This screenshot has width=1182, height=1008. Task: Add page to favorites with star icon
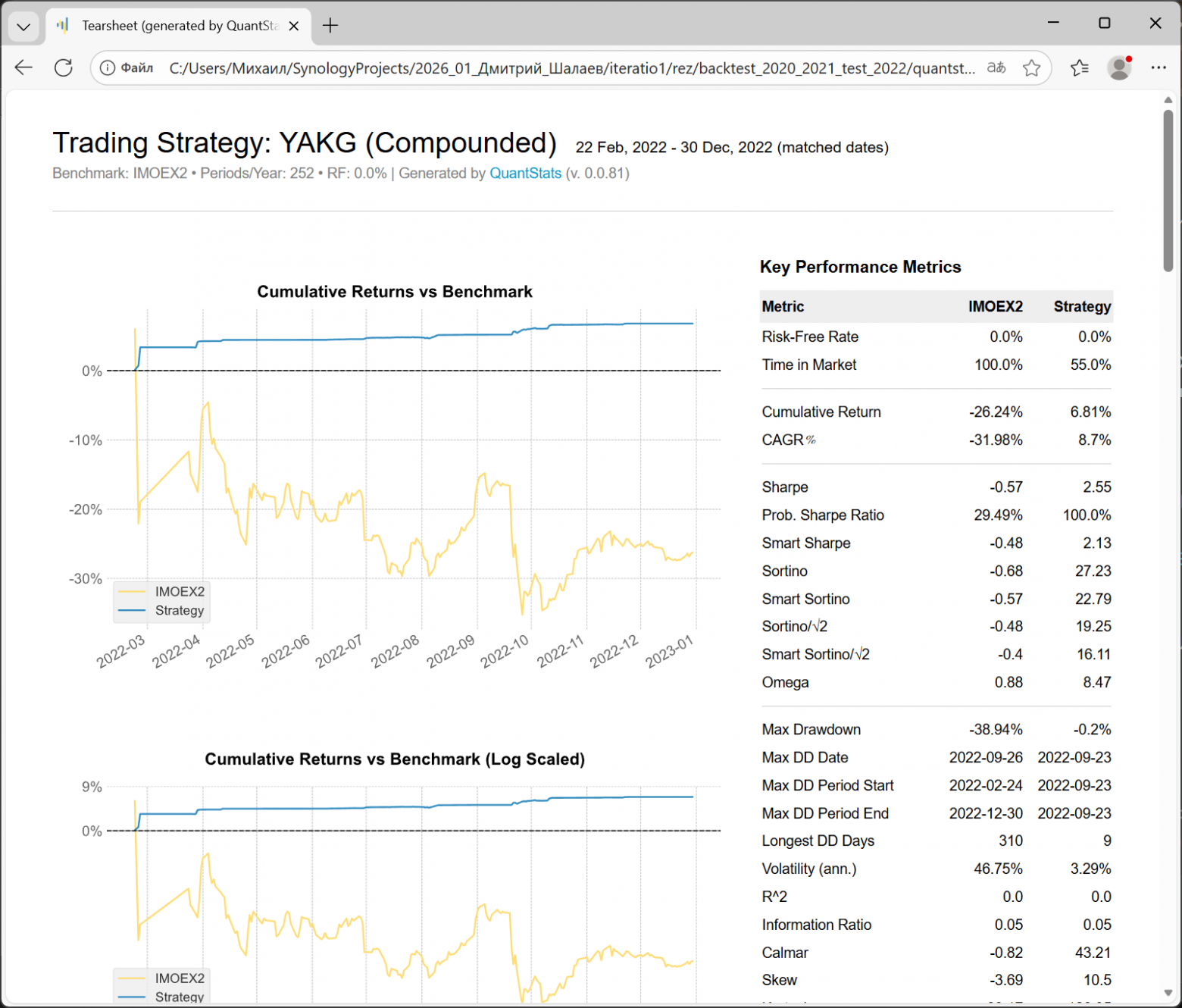pos(1031,68)
